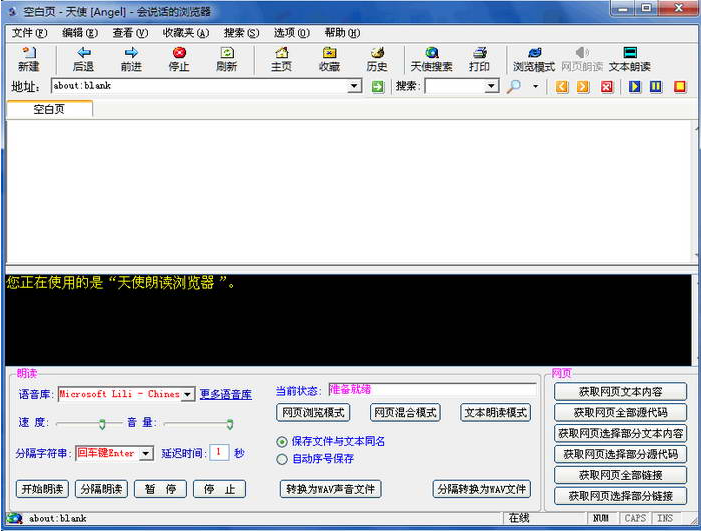The image size is (701, 531).
Task: Open the 语音库 voice dropdown
Action: point(188,394)
